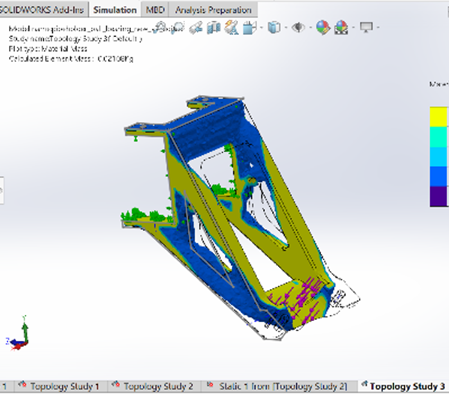Open the MBD ribbon tab

[x=155, y=10]
